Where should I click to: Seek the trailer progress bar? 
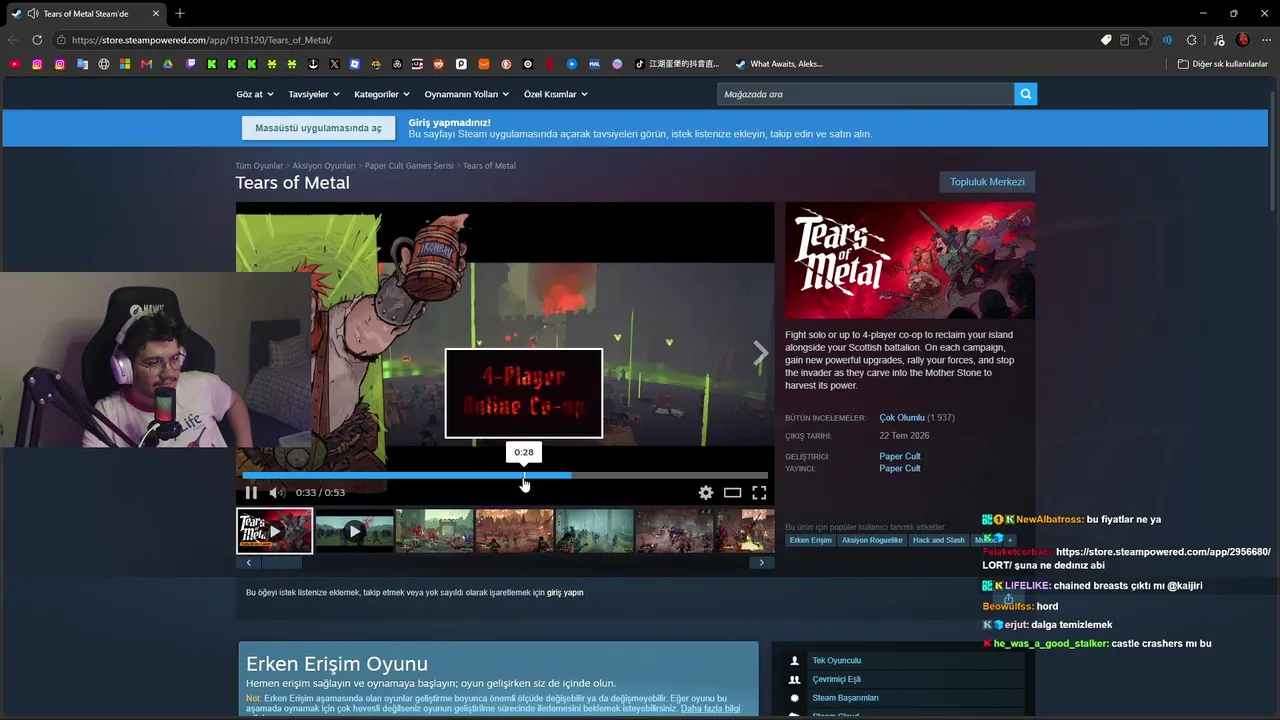[x=505, y=475]
